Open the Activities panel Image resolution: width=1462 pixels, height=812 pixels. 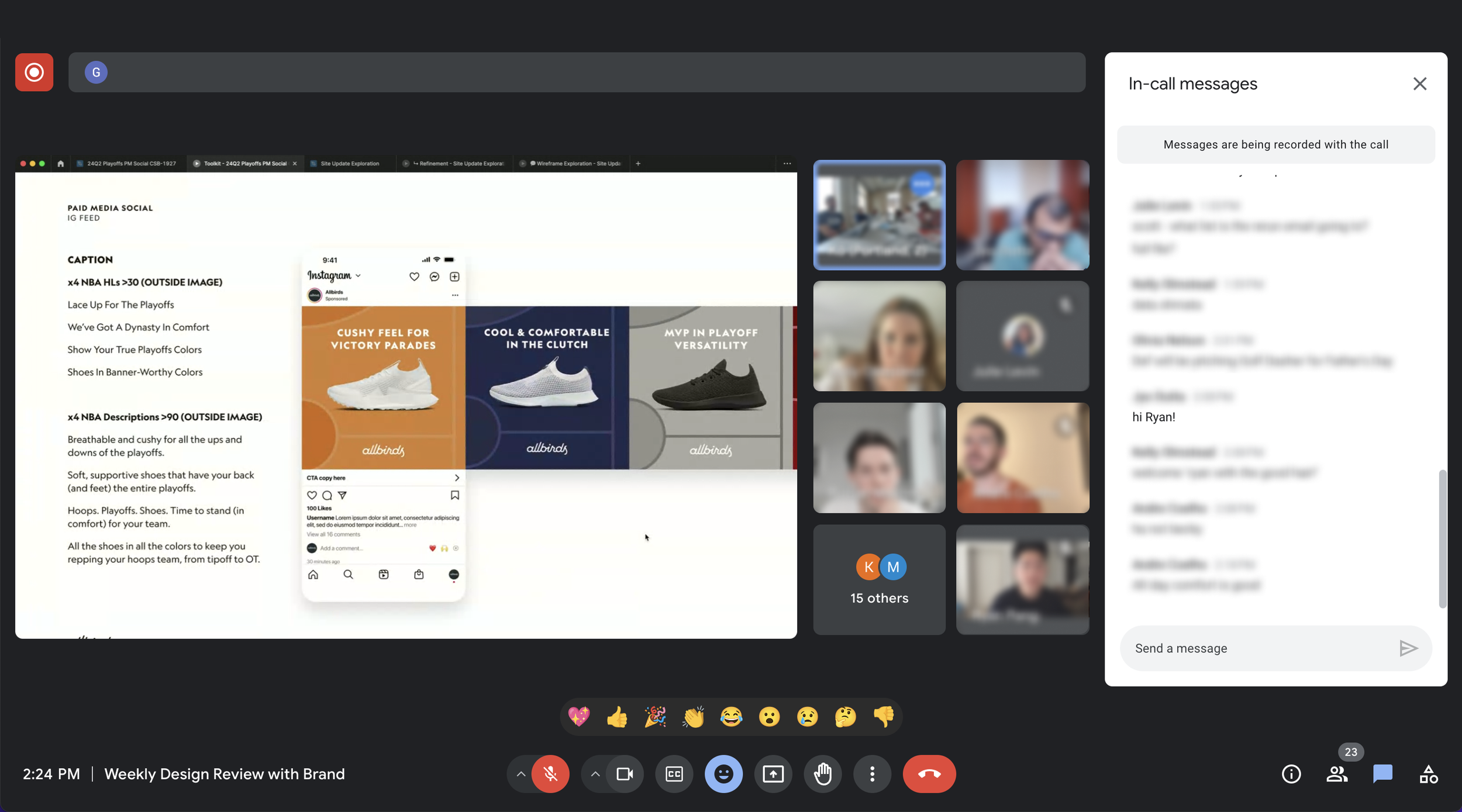pyautogui.click(x=1428, y=774)
